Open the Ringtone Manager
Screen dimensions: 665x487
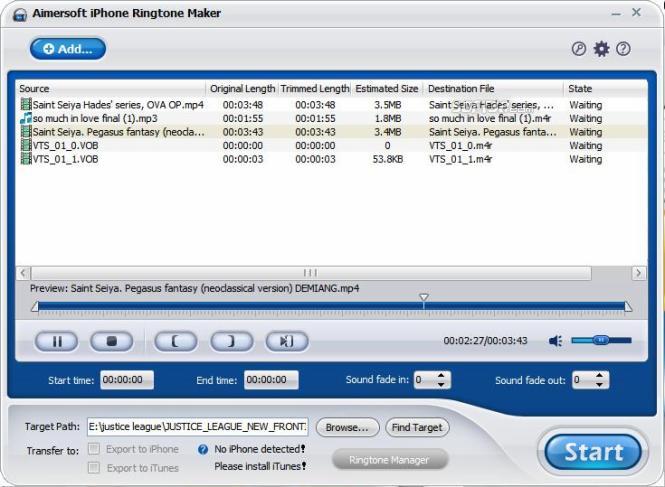point(390,460)
